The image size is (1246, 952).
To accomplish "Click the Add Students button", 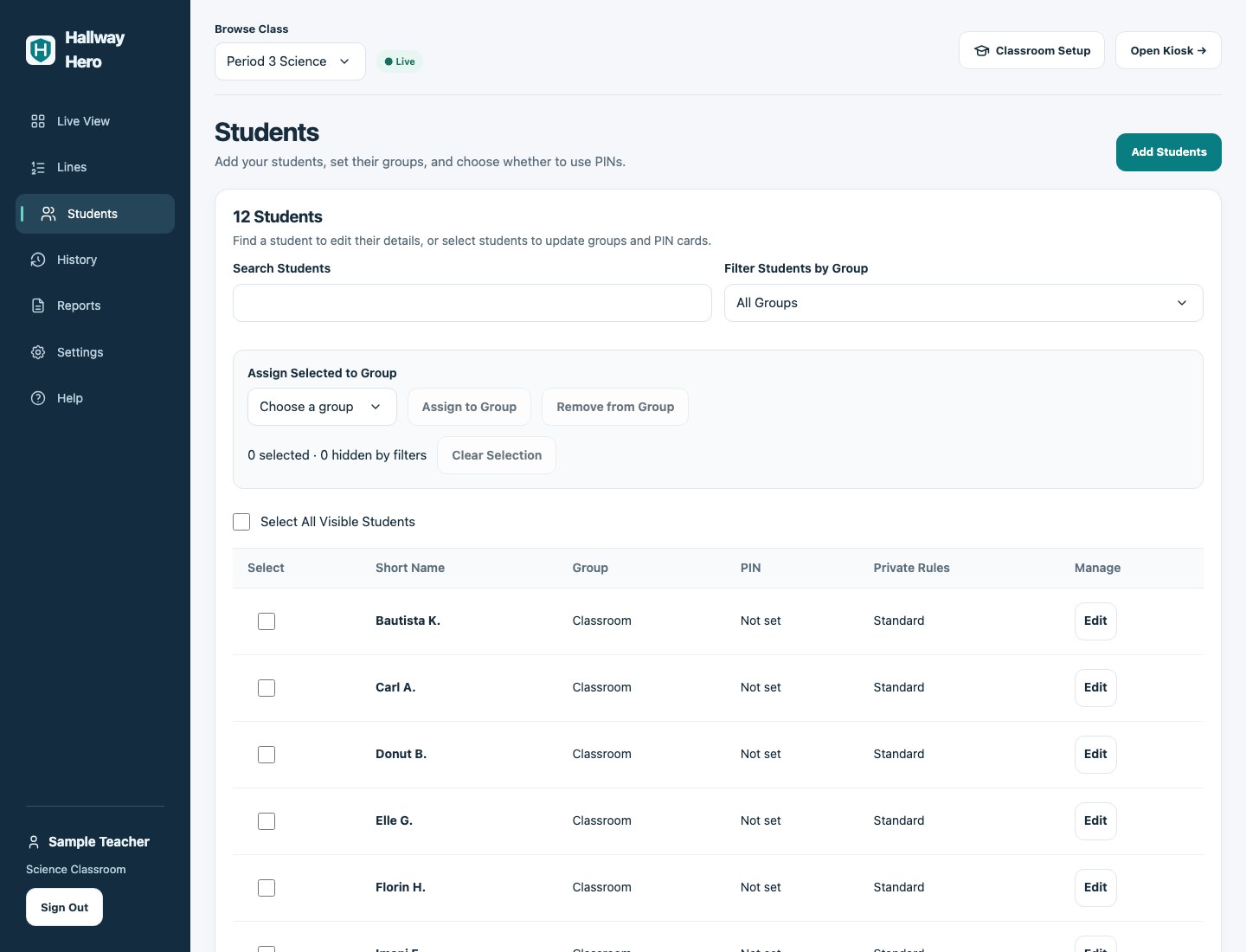I will tap(1168, 152).
